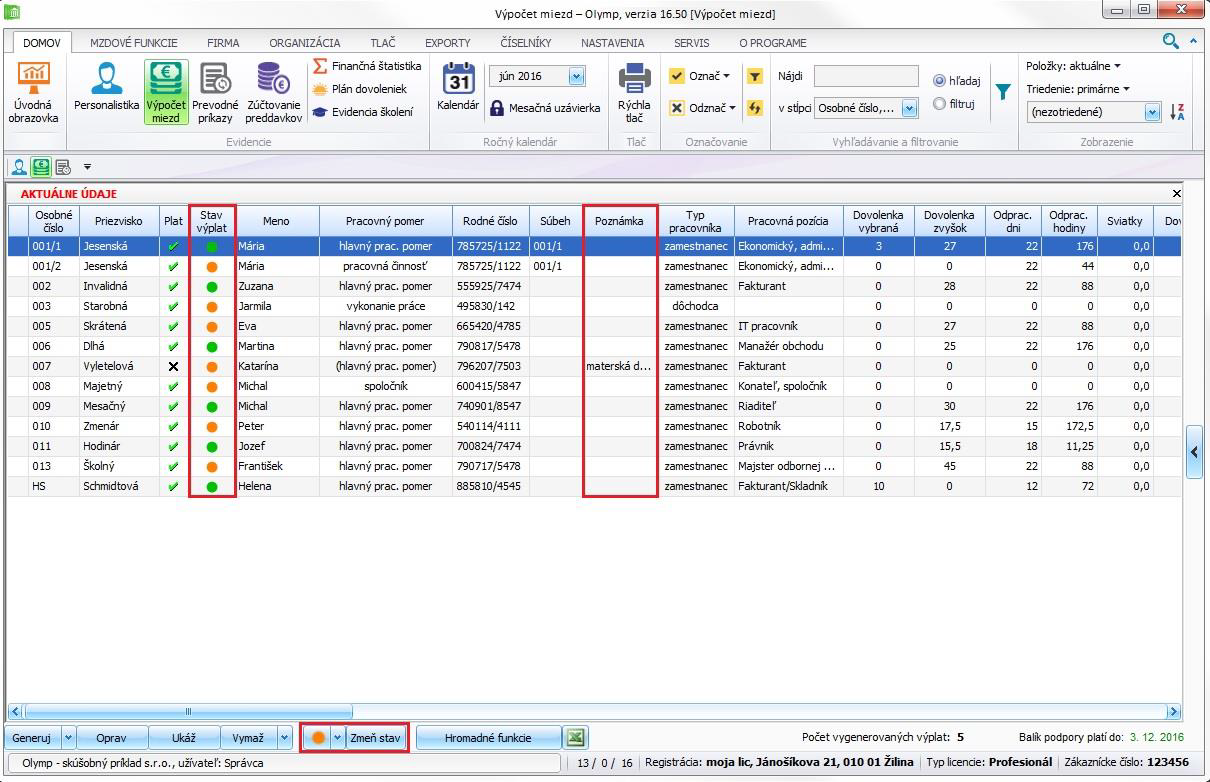Screen dimensions: 1210x782
Task: Click the Generuj button
Action: click(32, 738)
